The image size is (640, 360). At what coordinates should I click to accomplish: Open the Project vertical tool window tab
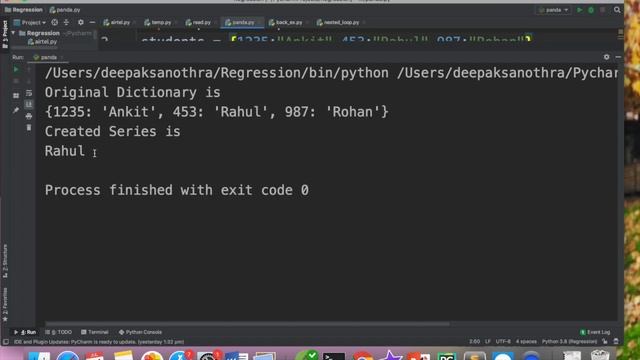pyautogui.click(x=5, y=35)
